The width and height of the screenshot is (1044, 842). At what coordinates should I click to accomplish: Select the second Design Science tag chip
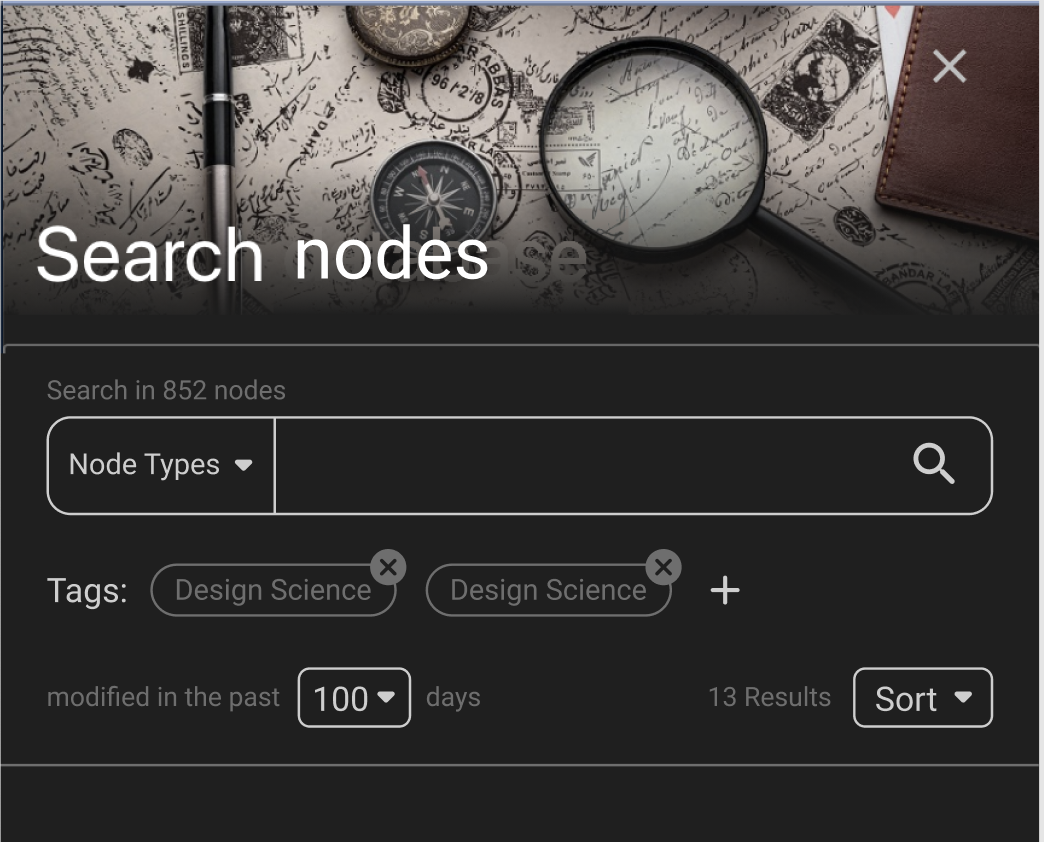[x=548, y=590]
